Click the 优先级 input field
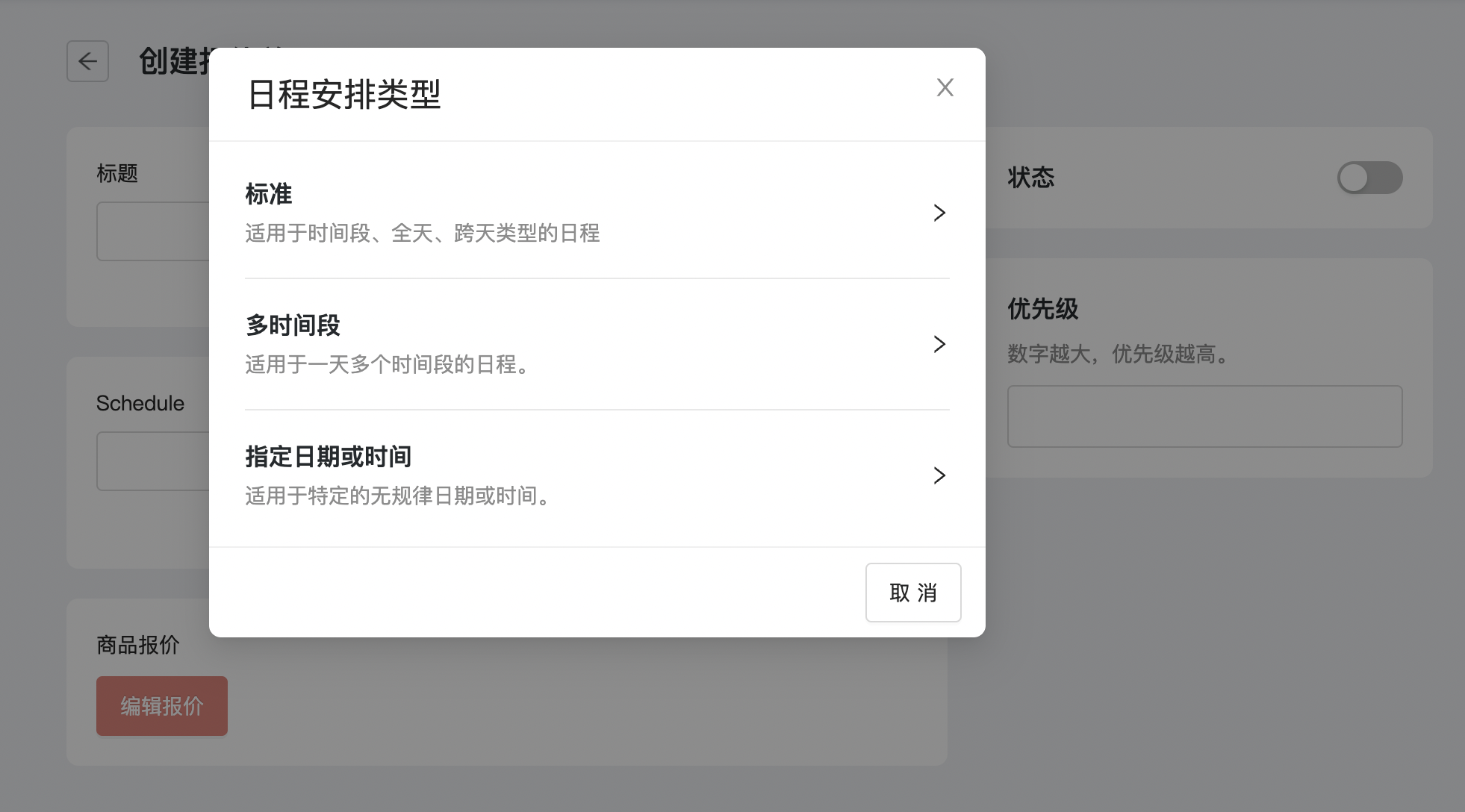This screenshot has width=1465, height=812. (x=1204, y=416)
